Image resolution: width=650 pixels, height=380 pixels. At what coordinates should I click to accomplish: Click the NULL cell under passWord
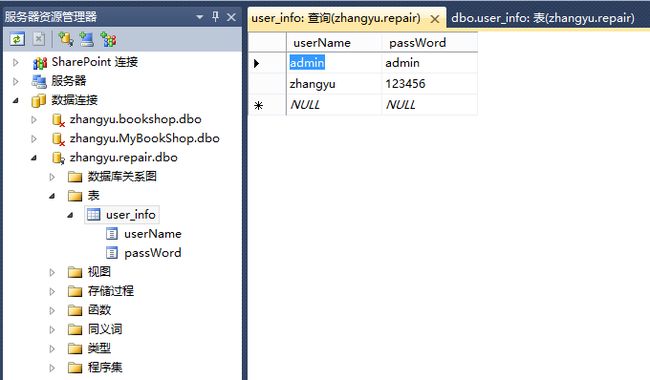(x=429, y=105)
